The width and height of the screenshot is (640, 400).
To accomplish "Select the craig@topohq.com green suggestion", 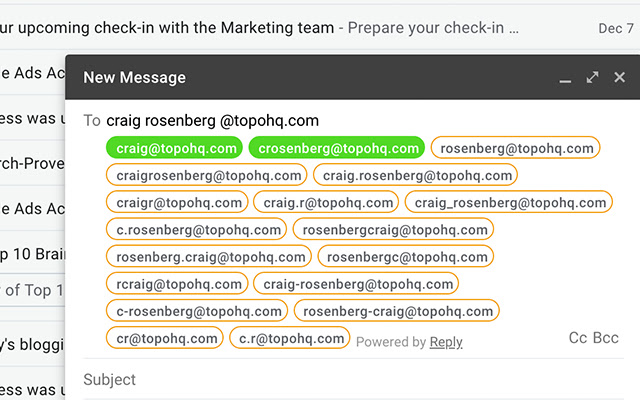I will [x=176, y=148].
